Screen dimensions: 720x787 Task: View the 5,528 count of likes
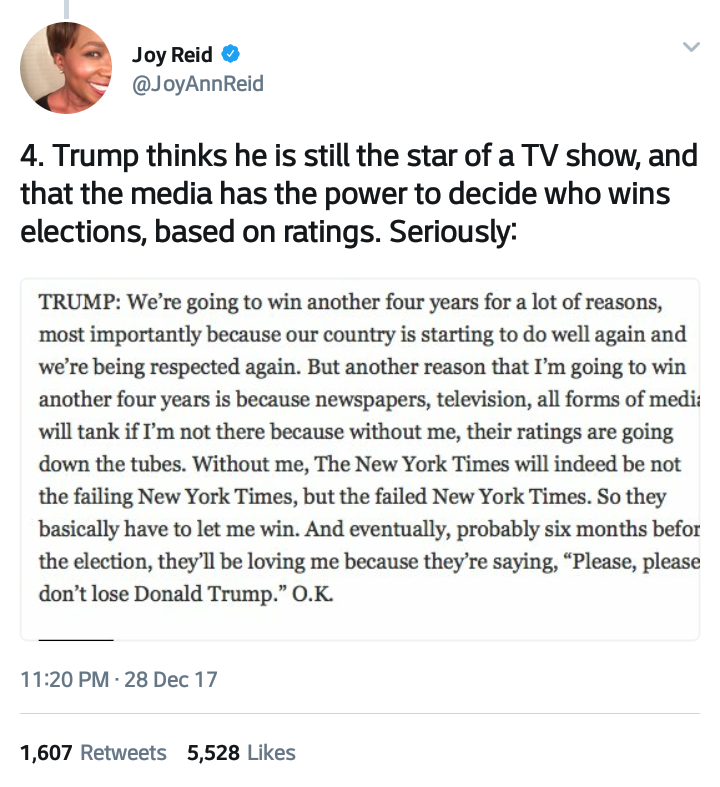coord(213,752)
